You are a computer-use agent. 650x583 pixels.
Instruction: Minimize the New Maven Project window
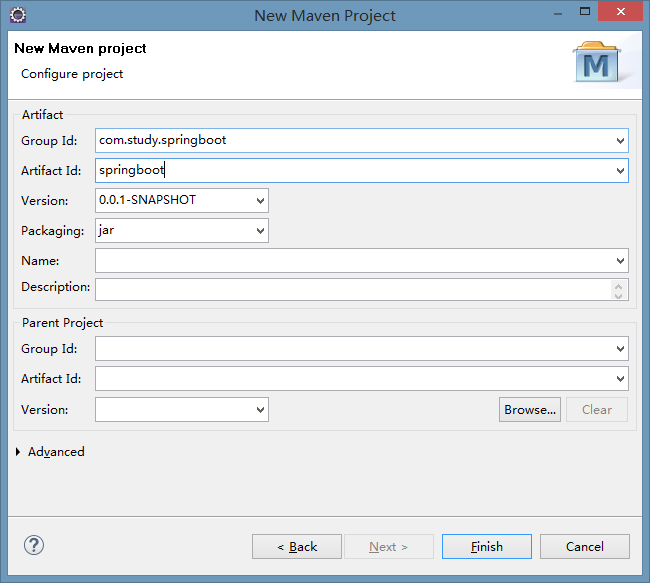(x=558, y=12)
